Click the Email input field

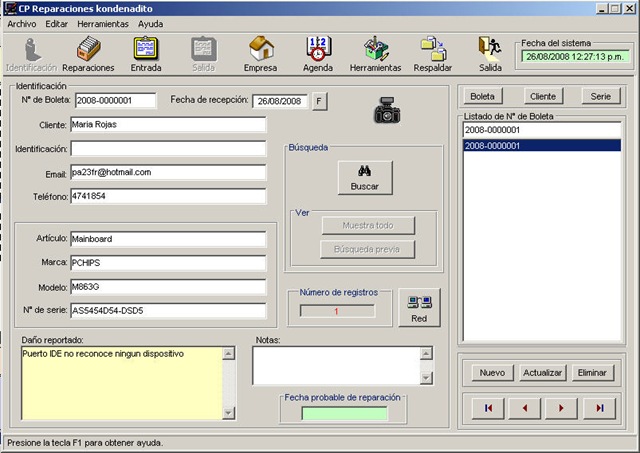tap(168, 172)
